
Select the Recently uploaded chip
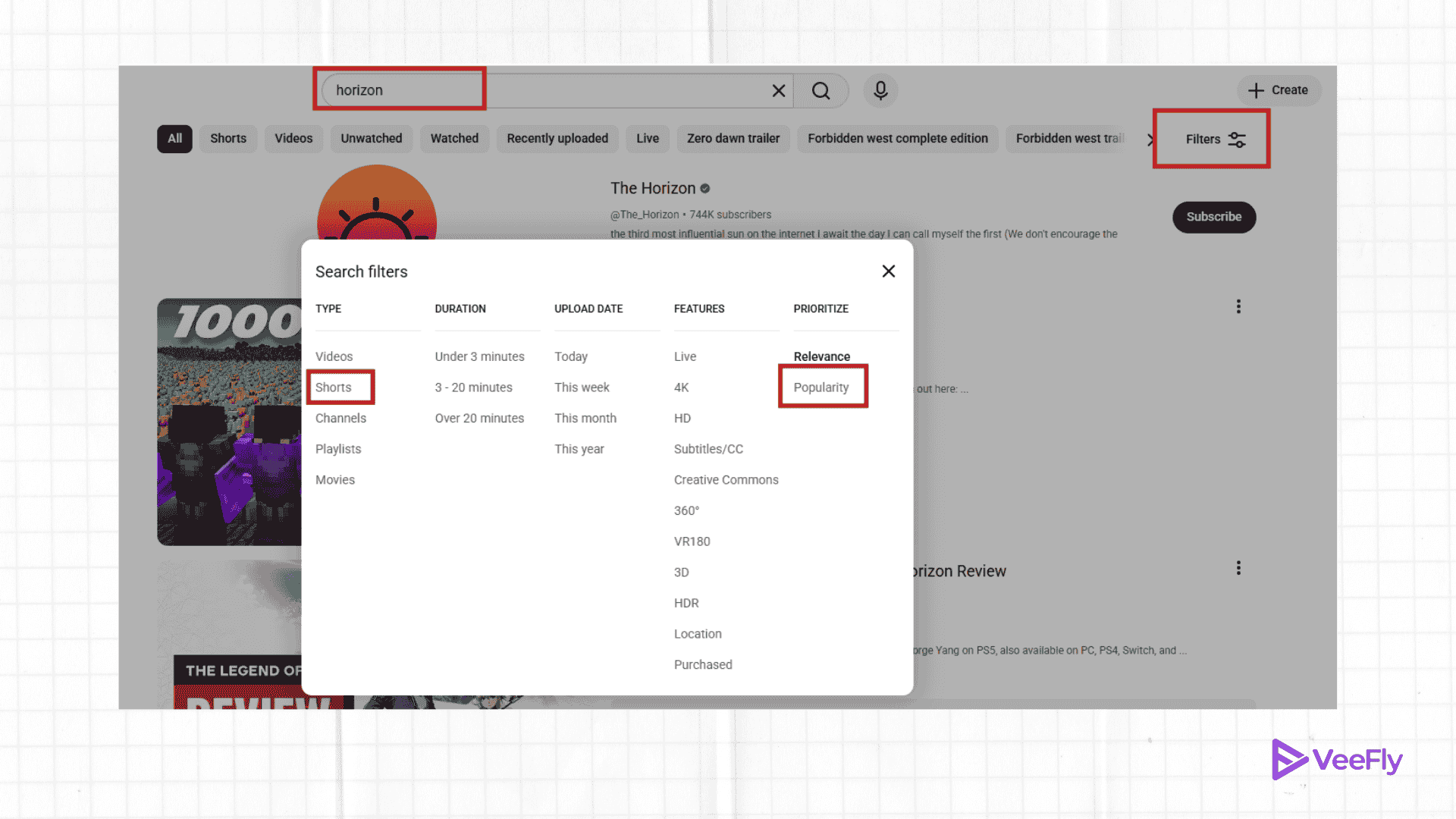[557, 139]
